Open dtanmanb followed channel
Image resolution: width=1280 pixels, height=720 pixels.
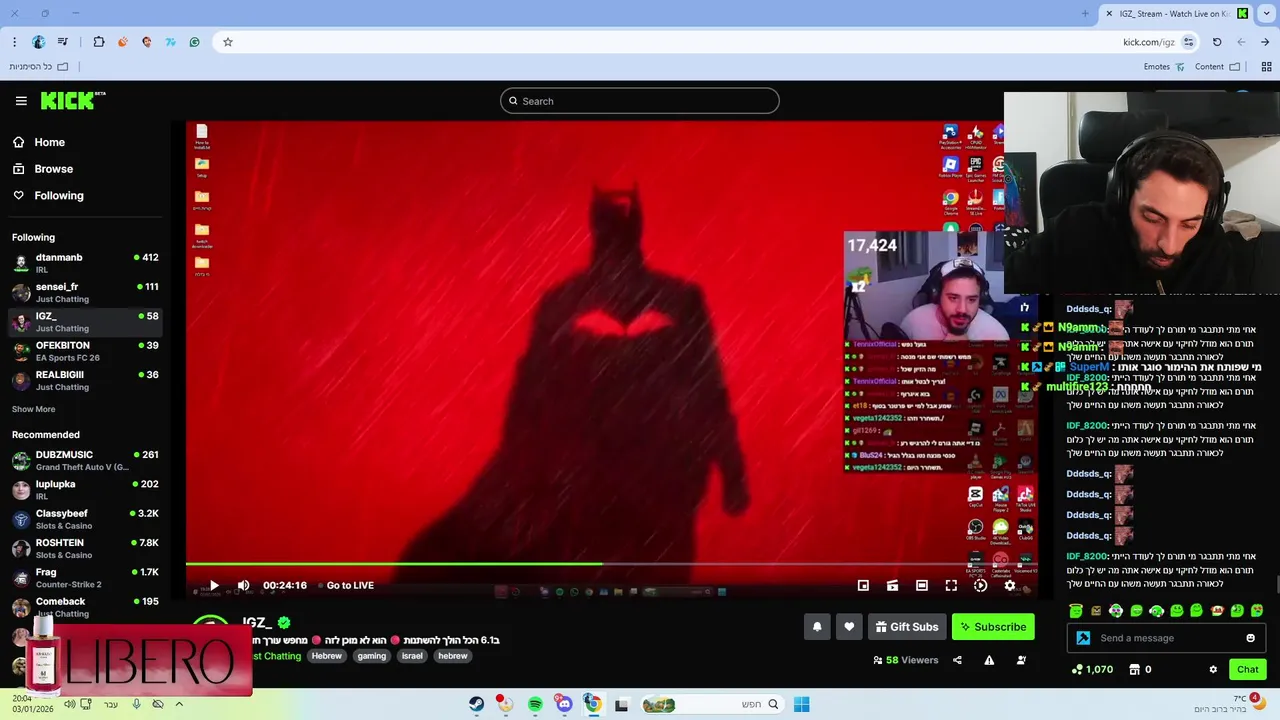coord(85,263)
